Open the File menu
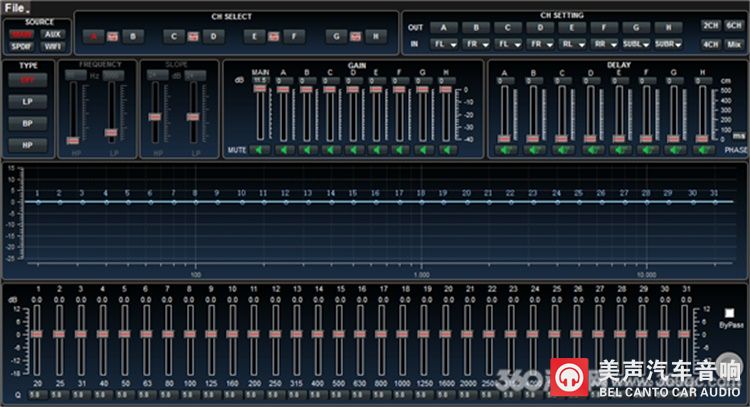 pos(15,8)
